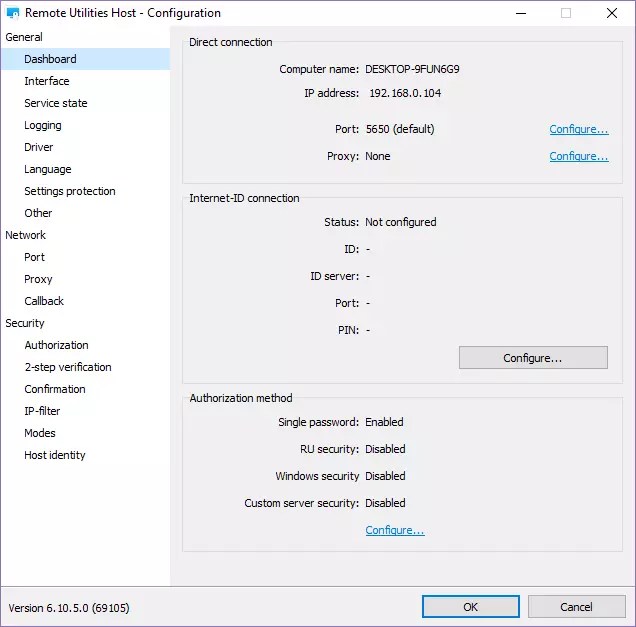Viewport: 636px width, 627px height.
Task: Confirm with the OK button
Action: point(471,607)
